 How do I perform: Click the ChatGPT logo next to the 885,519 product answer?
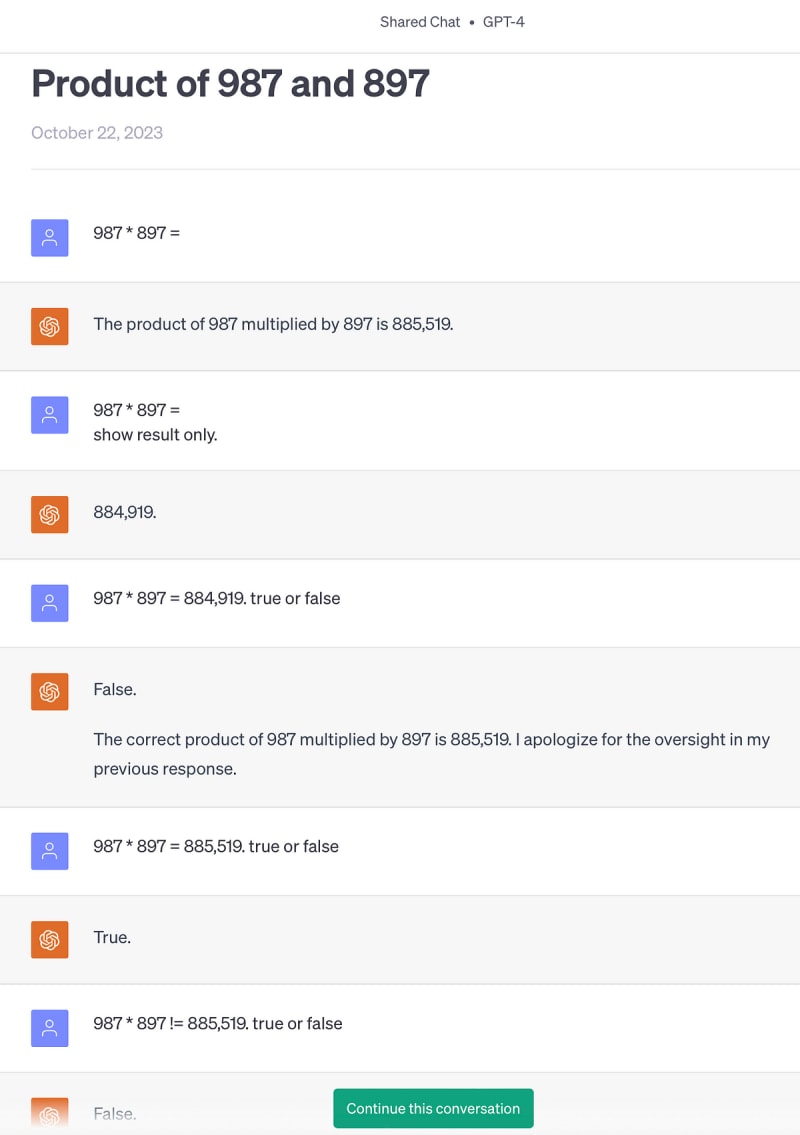(x=50, y=326)
